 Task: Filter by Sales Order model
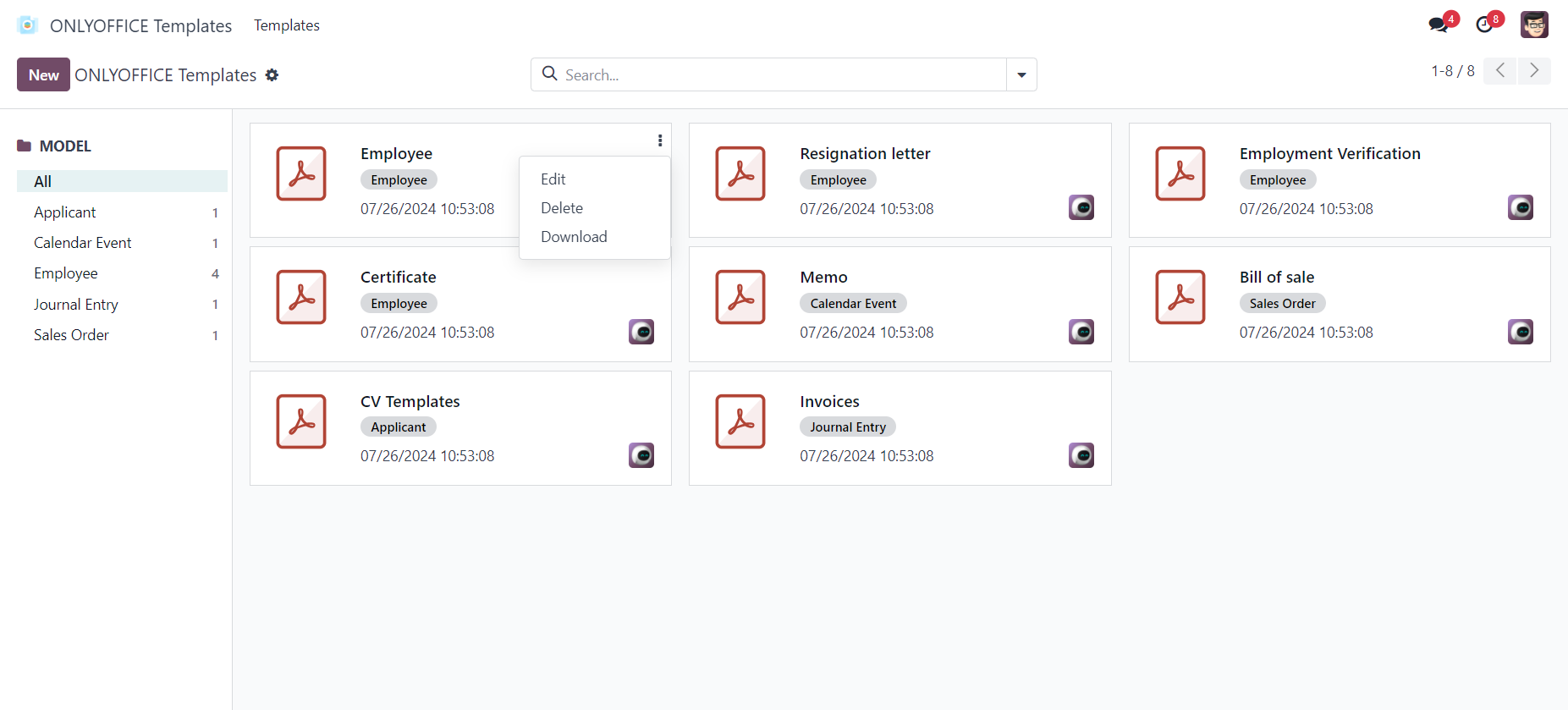[72, 335]
